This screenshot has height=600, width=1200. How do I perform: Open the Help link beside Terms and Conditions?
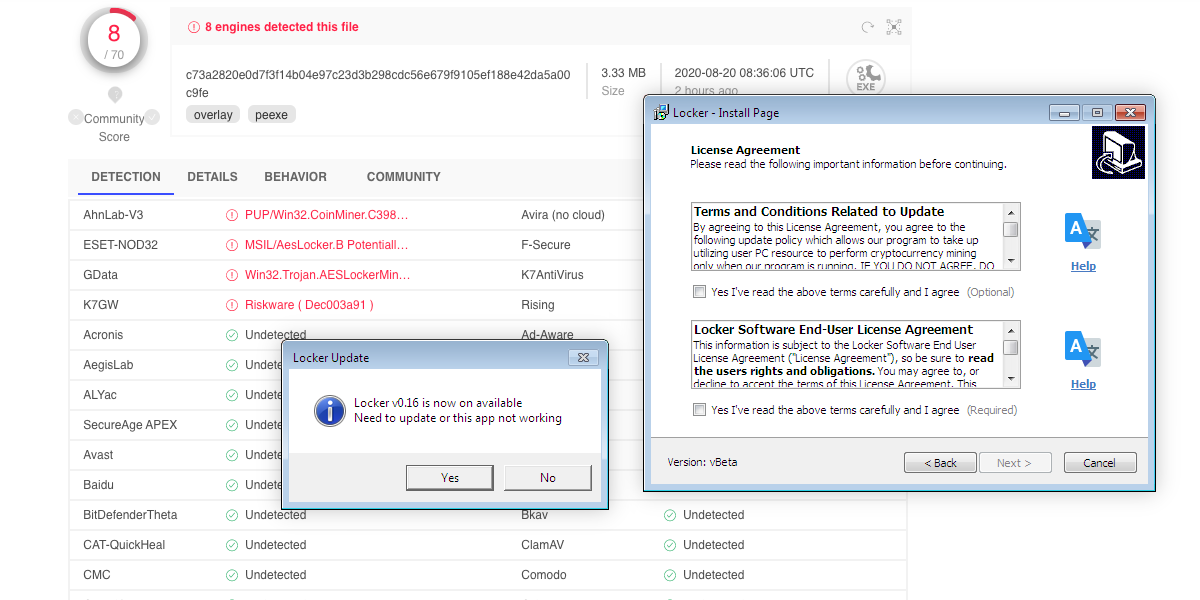tap(1083, 266)
